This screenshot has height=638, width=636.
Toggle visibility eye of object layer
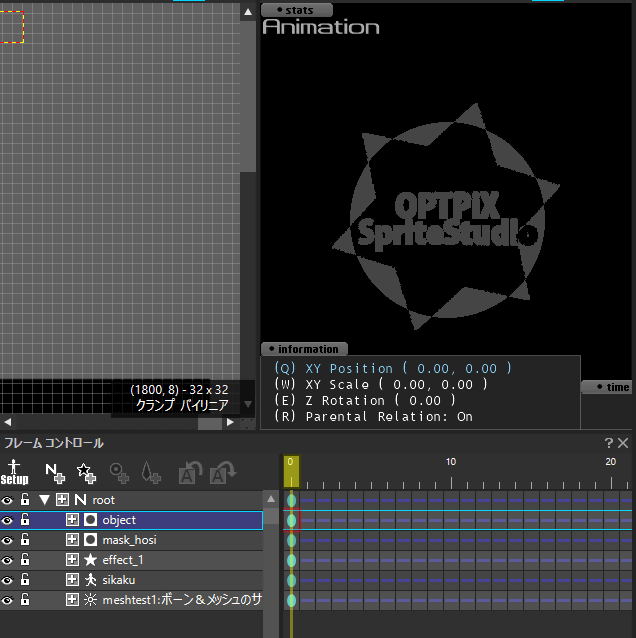(7, 520)
